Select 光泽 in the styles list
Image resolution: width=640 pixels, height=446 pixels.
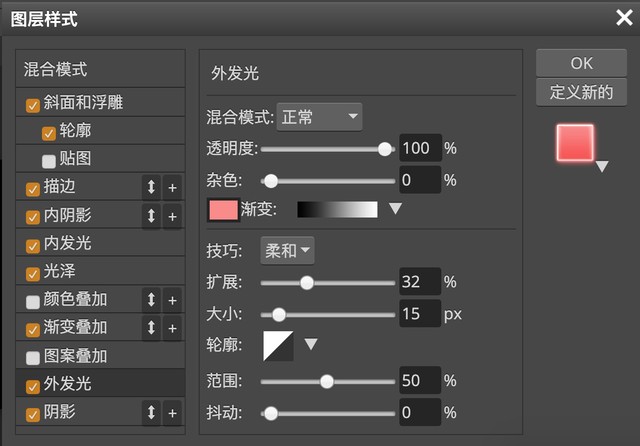[60, 272]
